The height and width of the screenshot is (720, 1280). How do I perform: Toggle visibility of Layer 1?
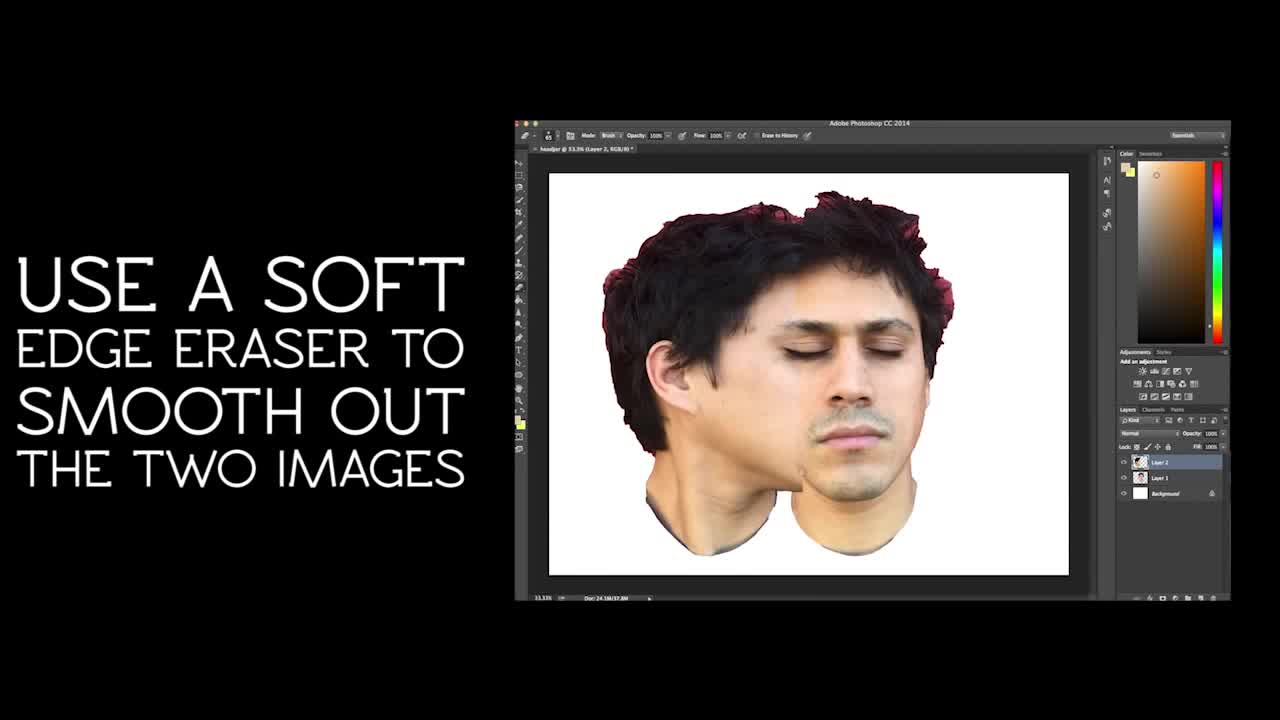(x=1123, y=478)
